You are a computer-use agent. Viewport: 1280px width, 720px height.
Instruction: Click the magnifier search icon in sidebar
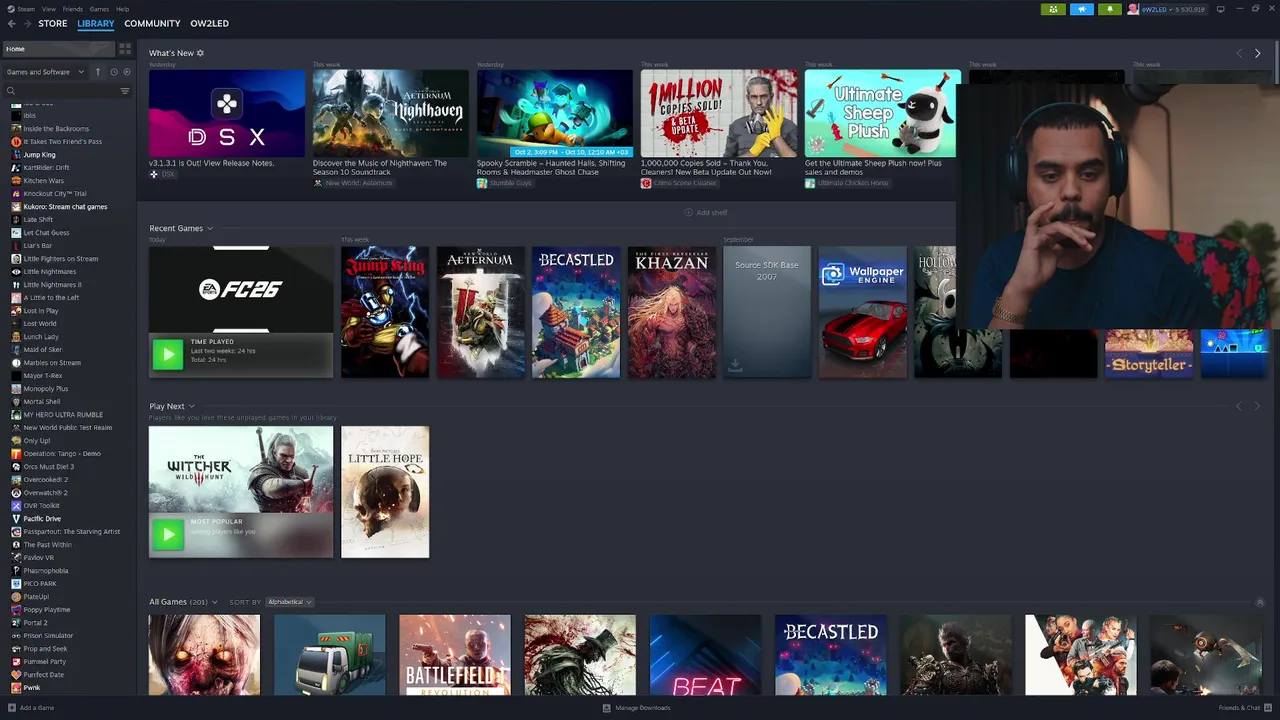coord(11,91)
